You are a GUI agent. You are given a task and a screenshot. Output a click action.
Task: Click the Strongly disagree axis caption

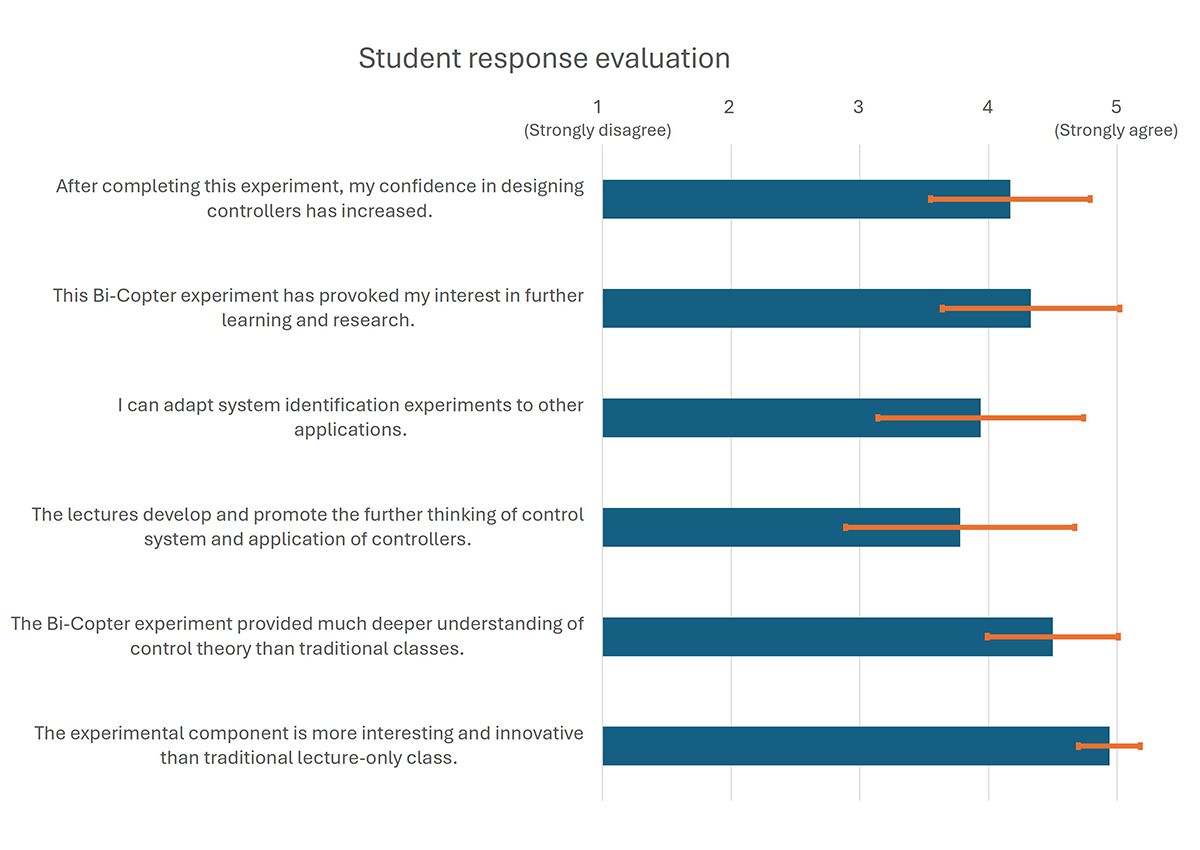pos(598,131)
